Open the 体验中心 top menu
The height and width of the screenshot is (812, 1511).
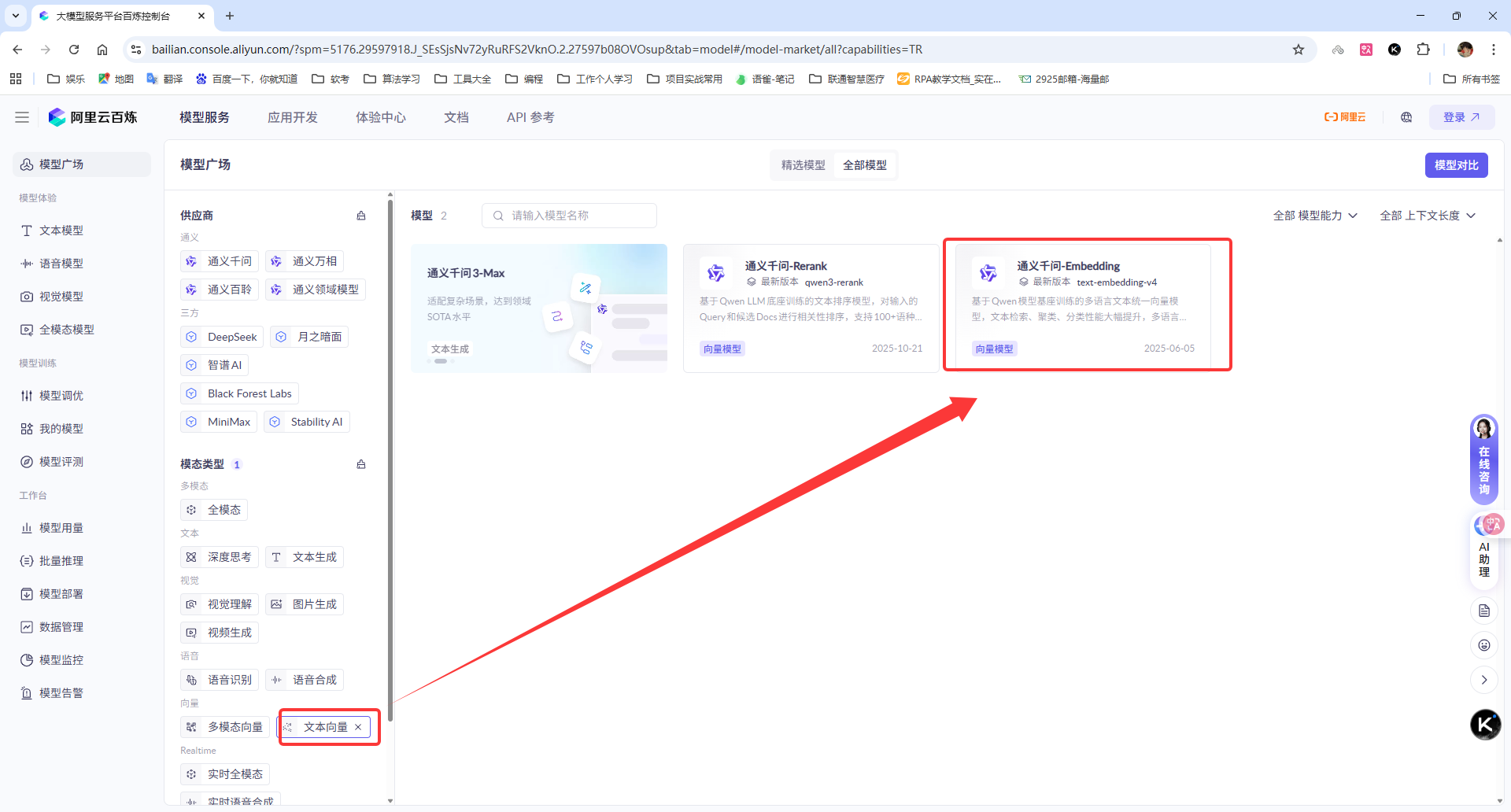pyautogui.click(x=381, y=117)
